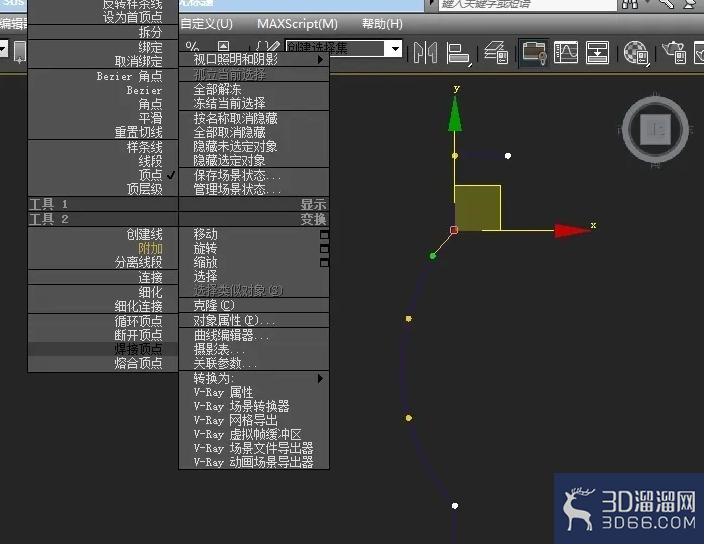Click Render Setup teapot icon
The image size is (704, 544).
pos(674,52)
